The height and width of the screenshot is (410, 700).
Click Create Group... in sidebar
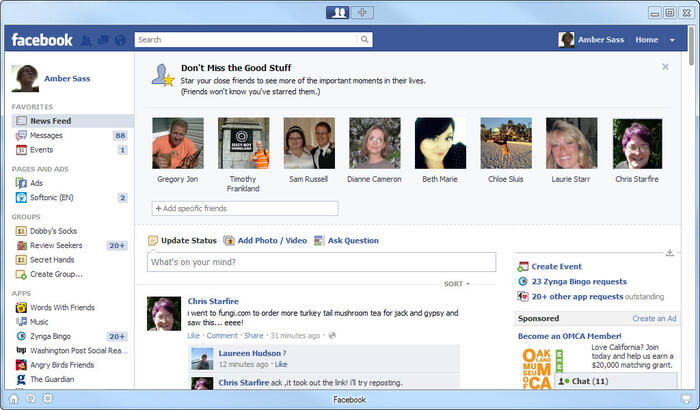click(x=56, y=274)
